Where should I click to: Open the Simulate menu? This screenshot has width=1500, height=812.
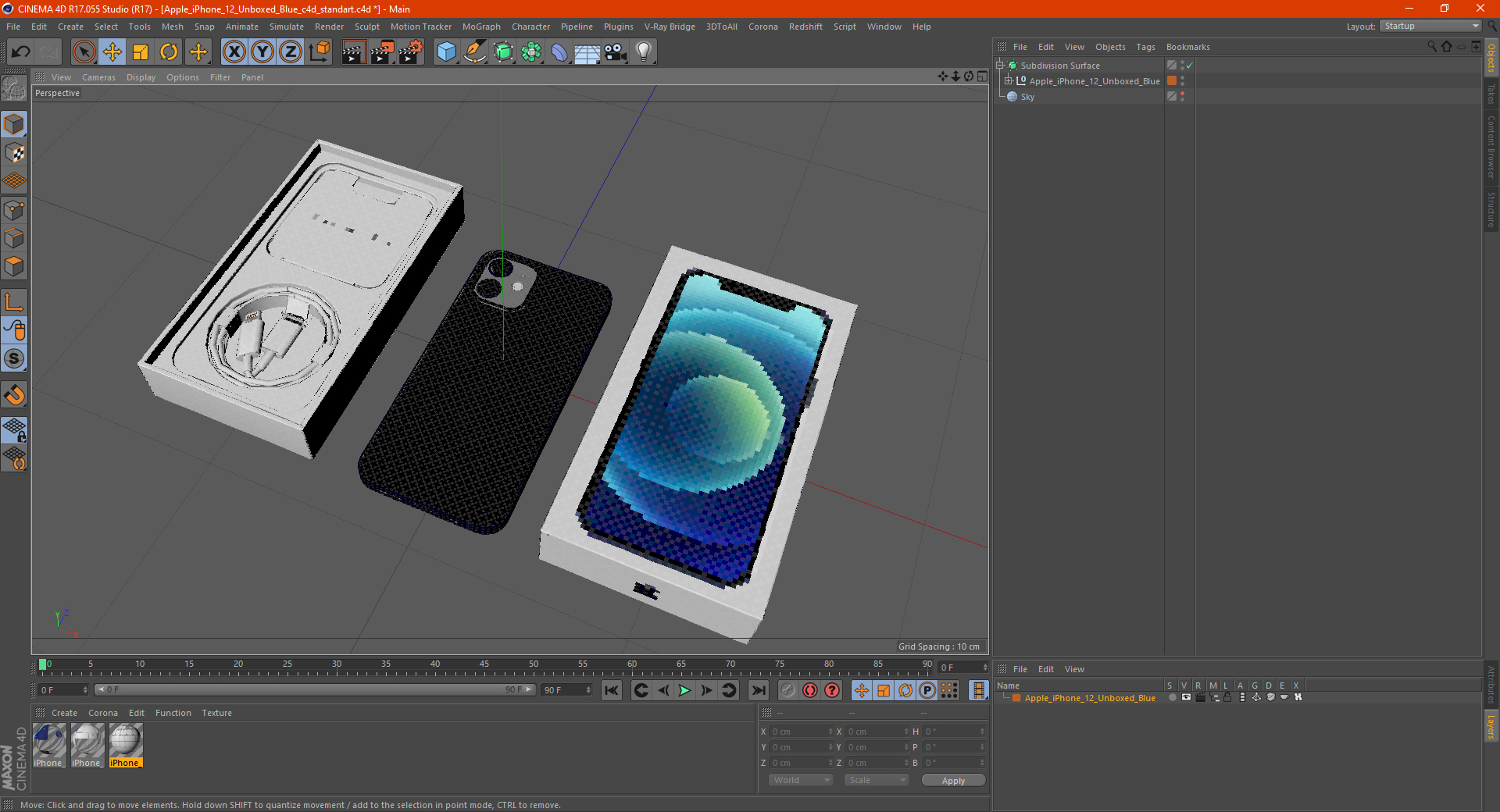click(x=287, y=27)
